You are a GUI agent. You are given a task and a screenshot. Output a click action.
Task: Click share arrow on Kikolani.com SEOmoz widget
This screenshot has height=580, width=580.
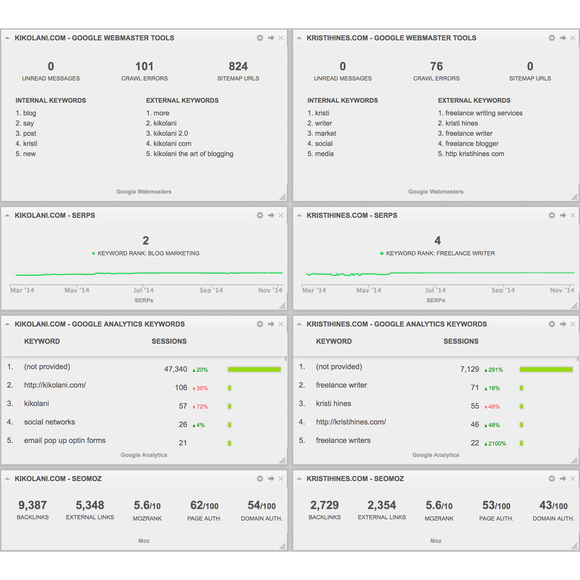click(271, 479)
